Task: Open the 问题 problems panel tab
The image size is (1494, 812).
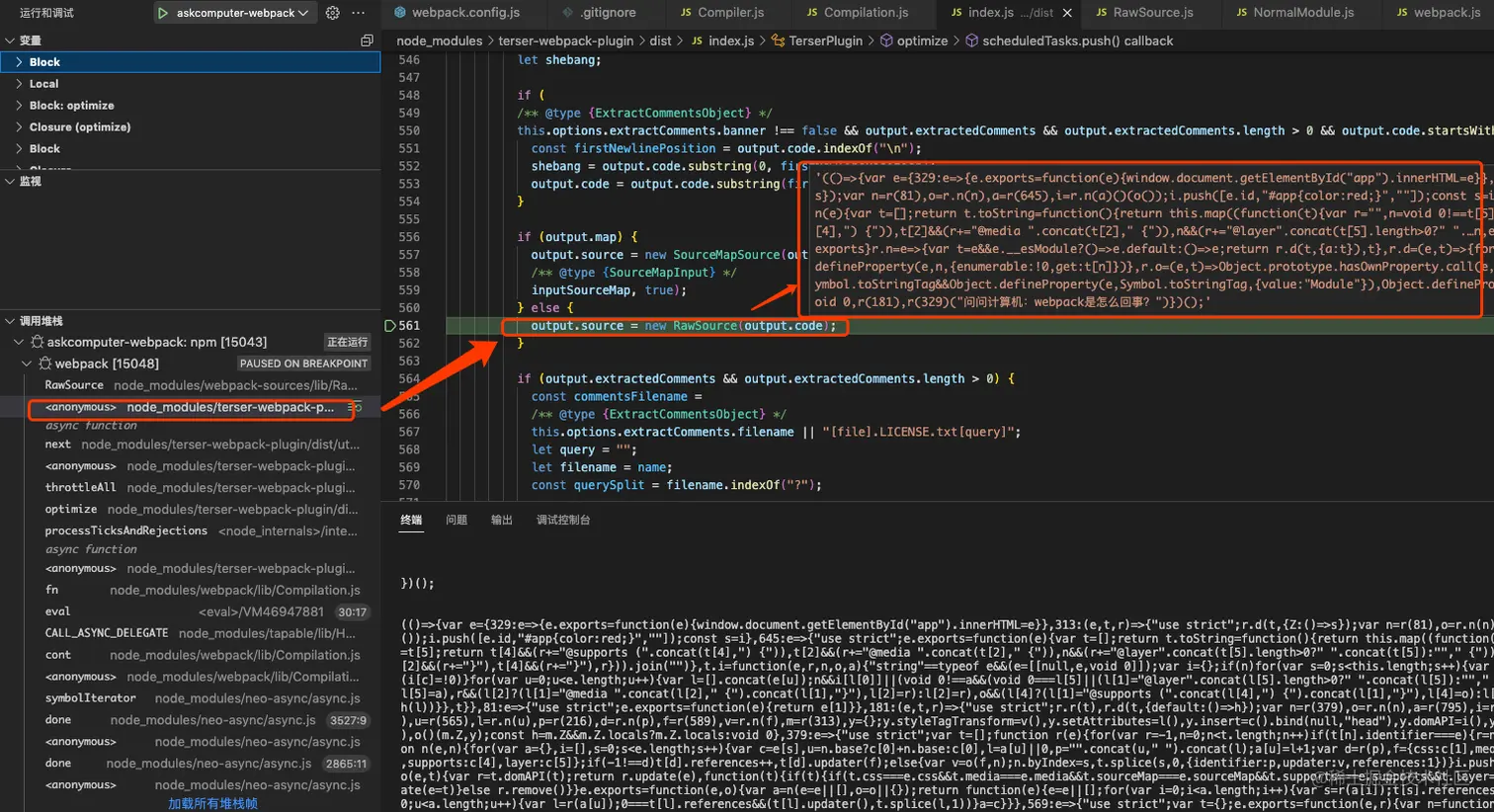Action: coord(456,520)
